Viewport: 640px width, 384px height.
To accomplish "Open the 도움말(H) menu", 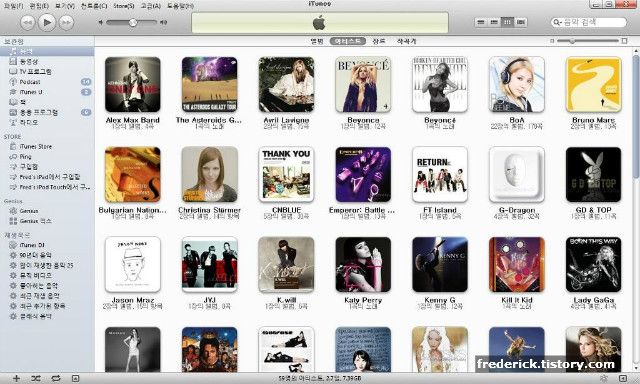I will tap(180, 6).
